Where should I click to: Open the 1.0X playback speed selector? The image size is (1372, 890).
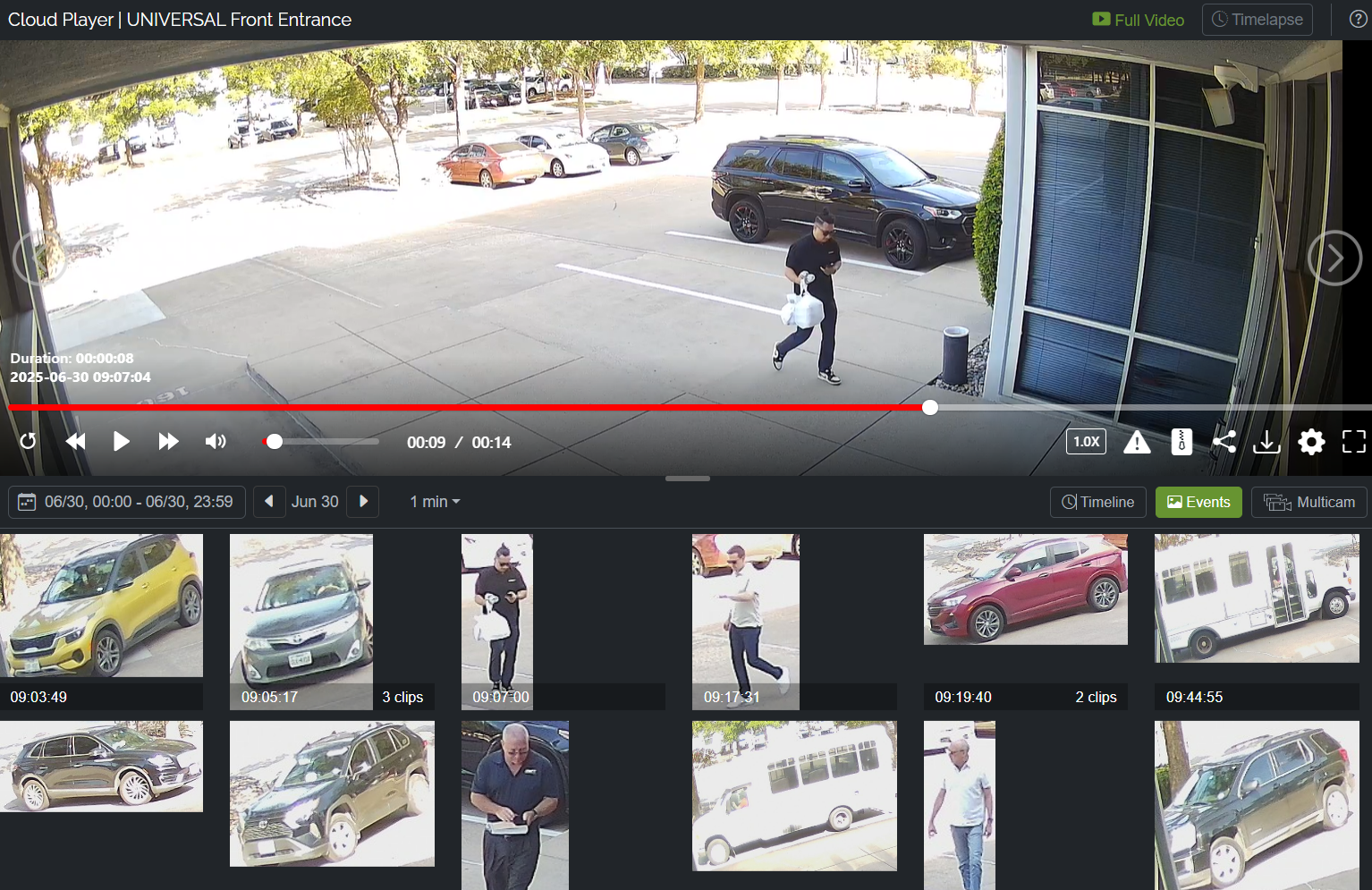[x=1086, y=442]
